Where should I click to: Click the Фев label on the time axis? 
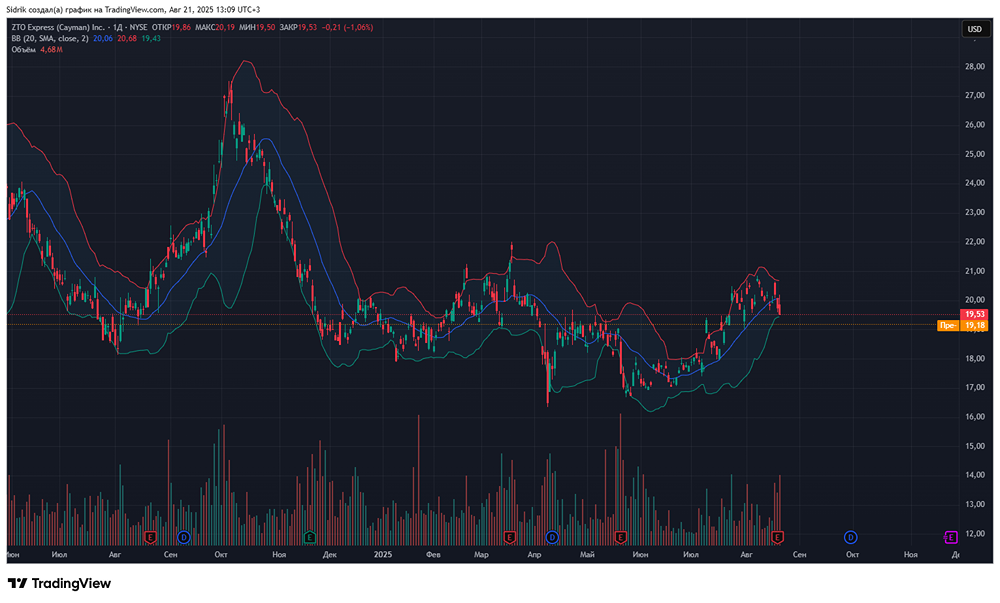[433, 553]
